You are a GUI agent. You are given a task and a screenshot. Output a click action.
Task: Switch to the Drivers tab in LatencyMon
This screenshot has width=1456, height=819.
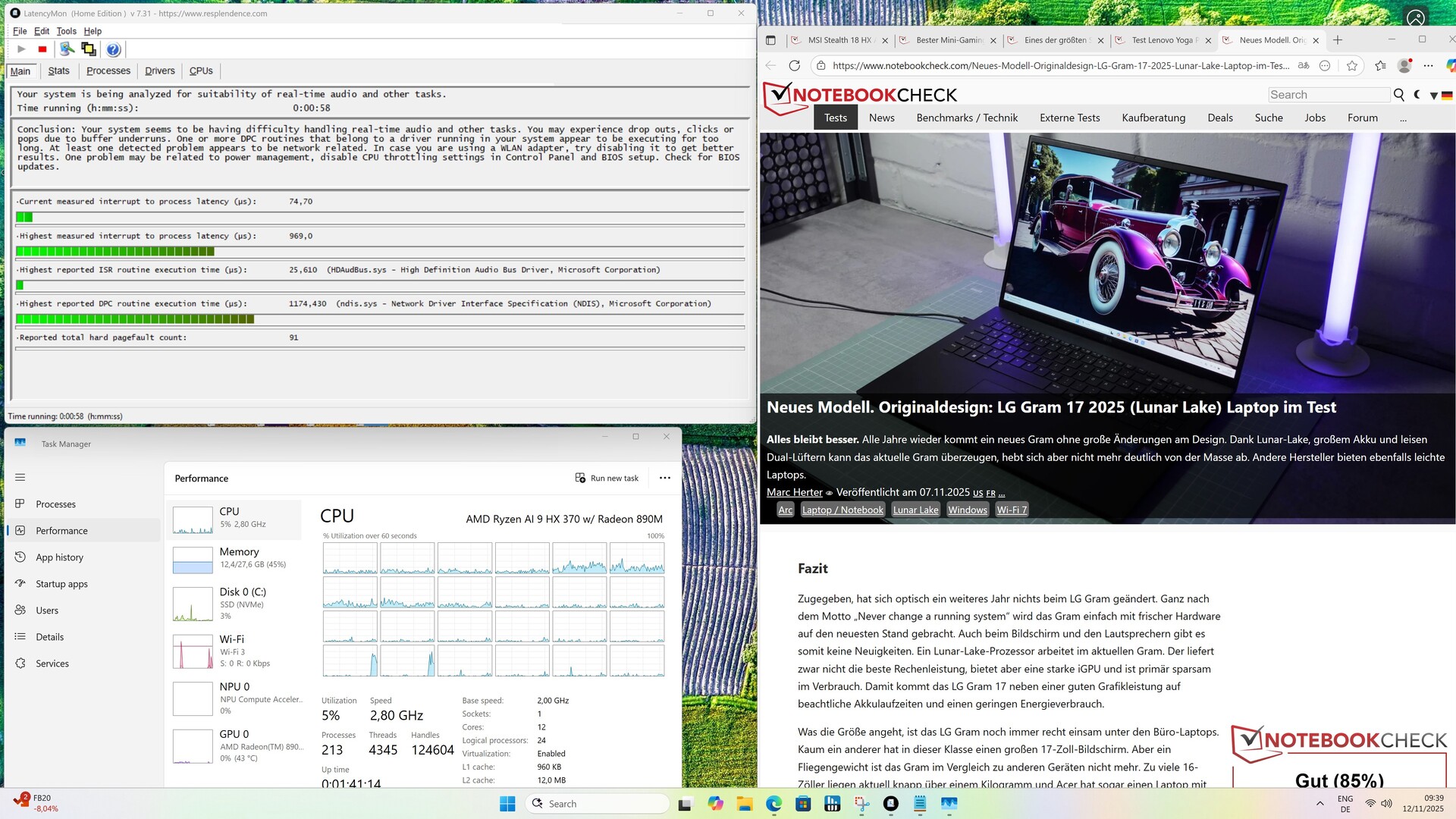coord(159,71)
